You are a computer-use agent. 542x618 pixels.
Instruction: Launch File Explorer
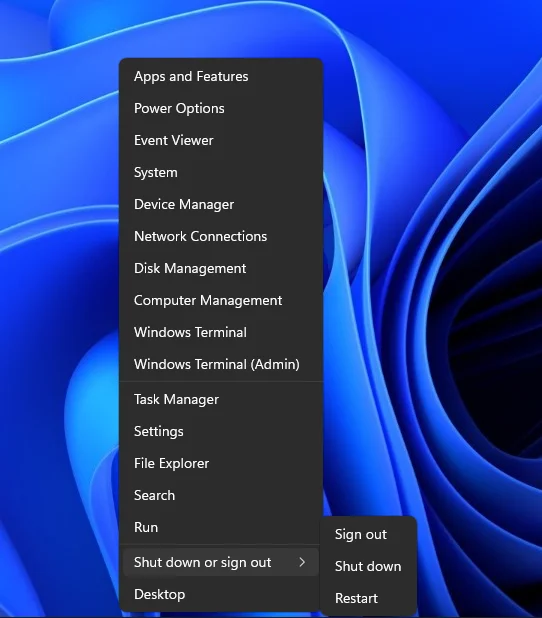tap(221, 463)
